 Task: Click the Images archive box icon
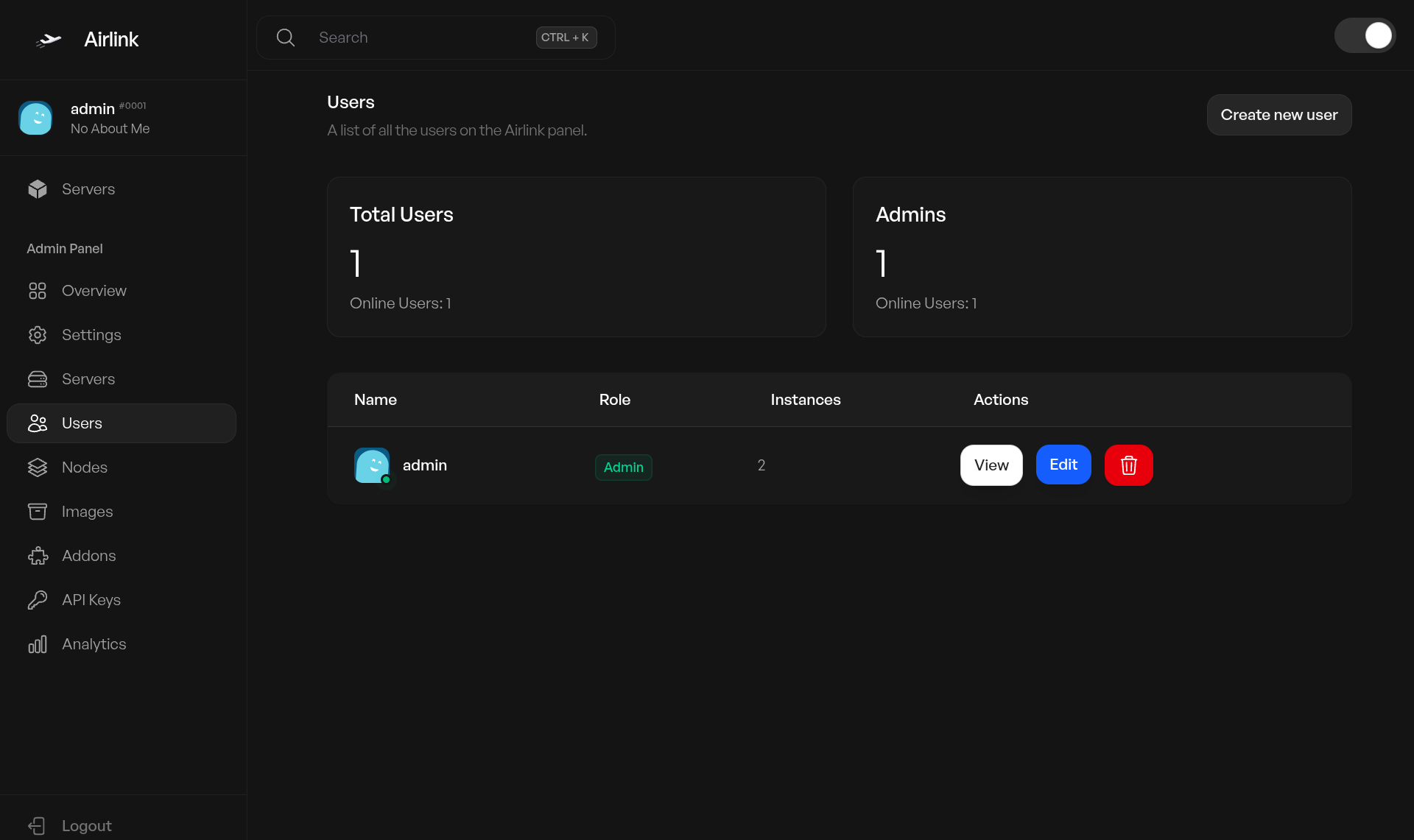[x=38, y=512]
